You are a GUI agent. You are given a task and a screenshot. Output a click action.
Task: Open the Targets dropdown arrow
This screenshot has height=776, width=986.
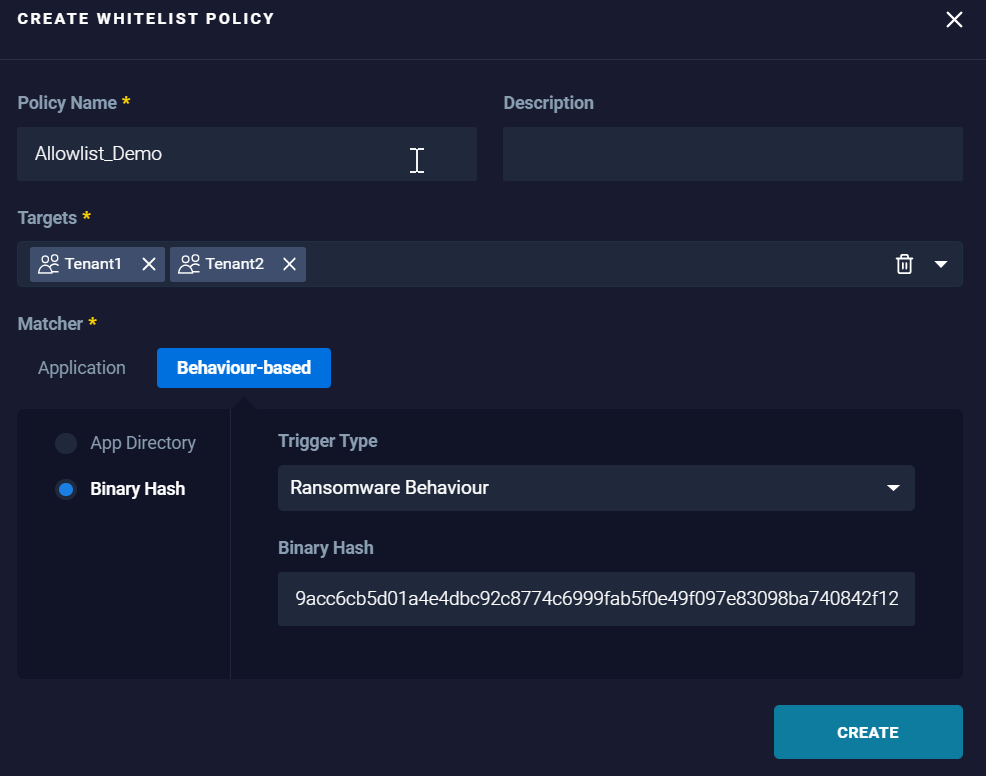(940, 264)
